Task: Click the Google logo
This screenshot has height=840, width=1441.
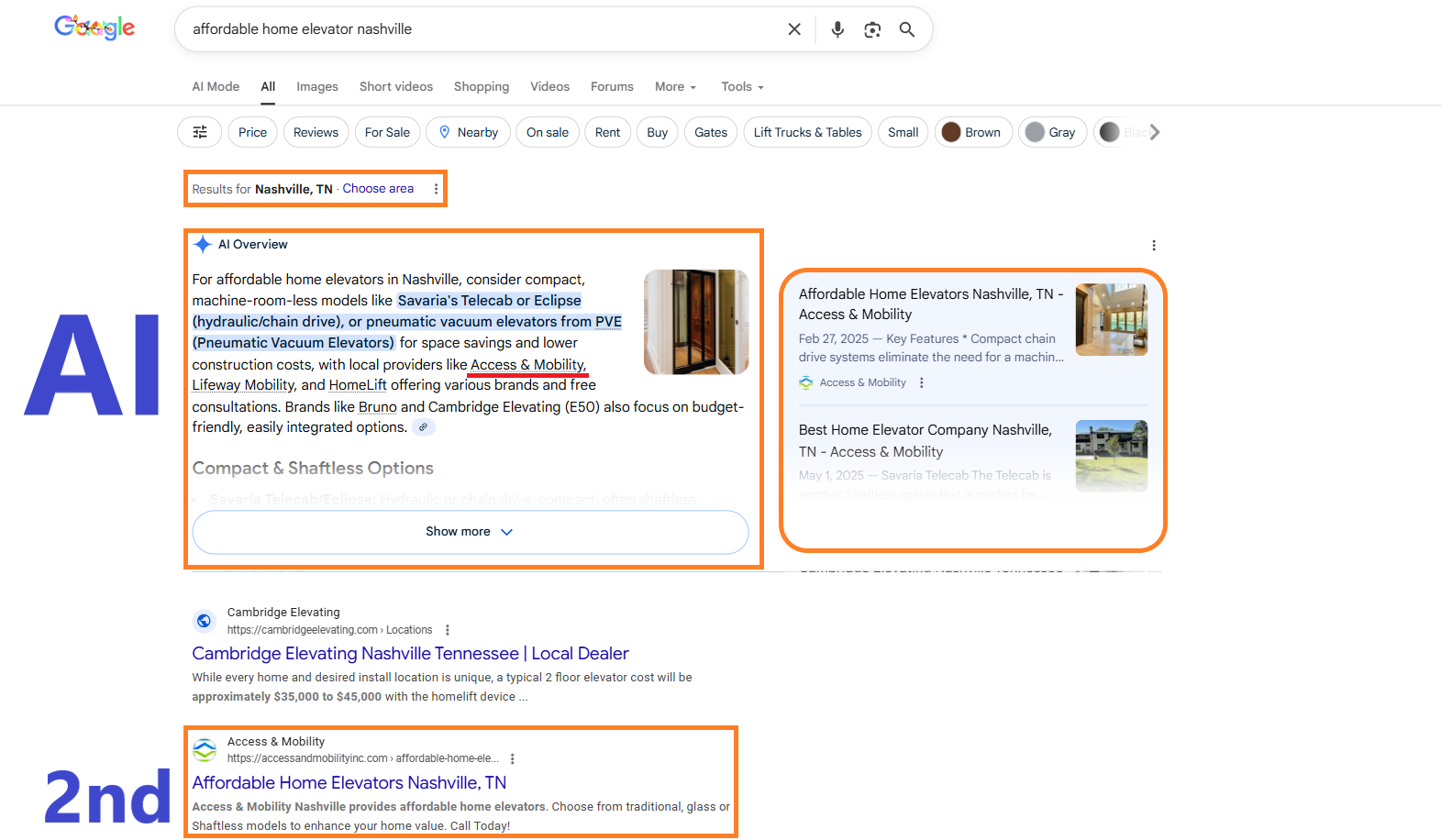Action: click(x=94, y=28)
